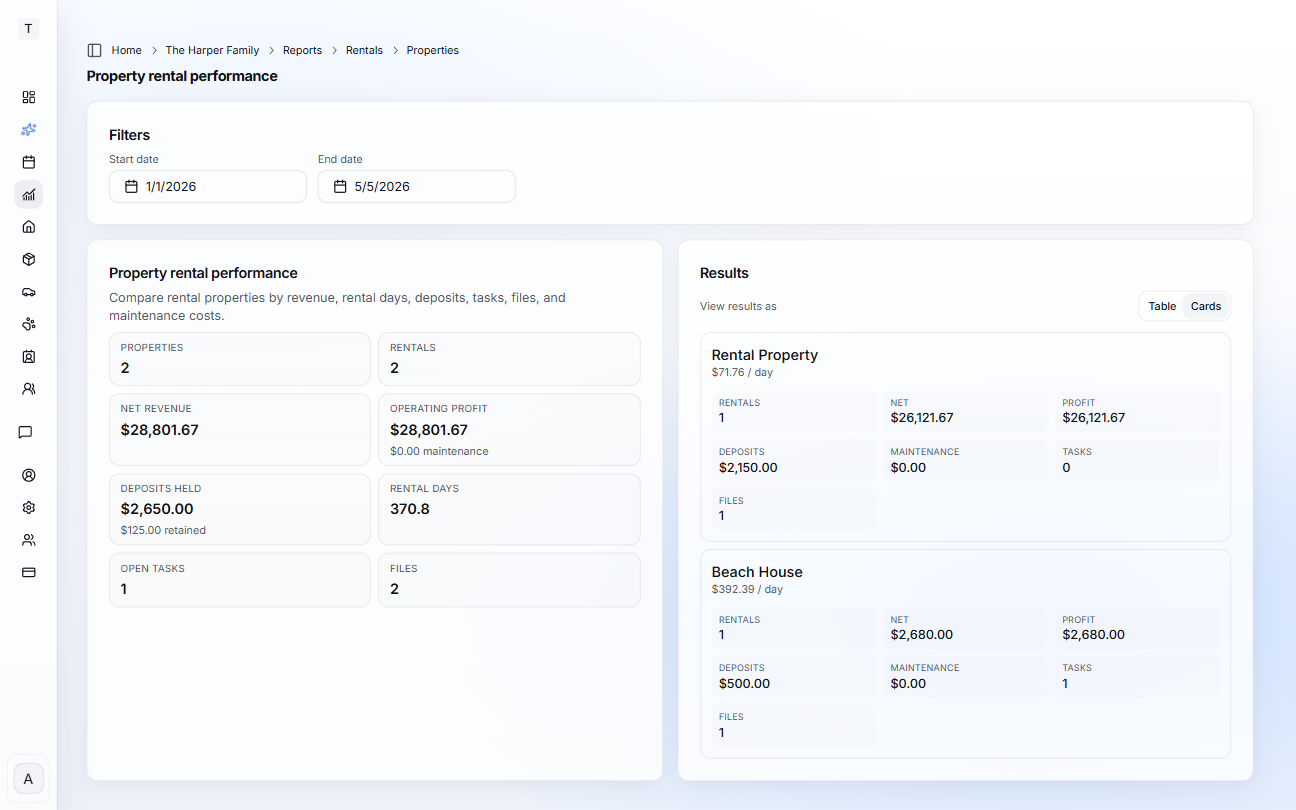Screen dimensions: 1296x810
Task: Navigate to Rentals in the breadcrumb
Action: point(364,50)
